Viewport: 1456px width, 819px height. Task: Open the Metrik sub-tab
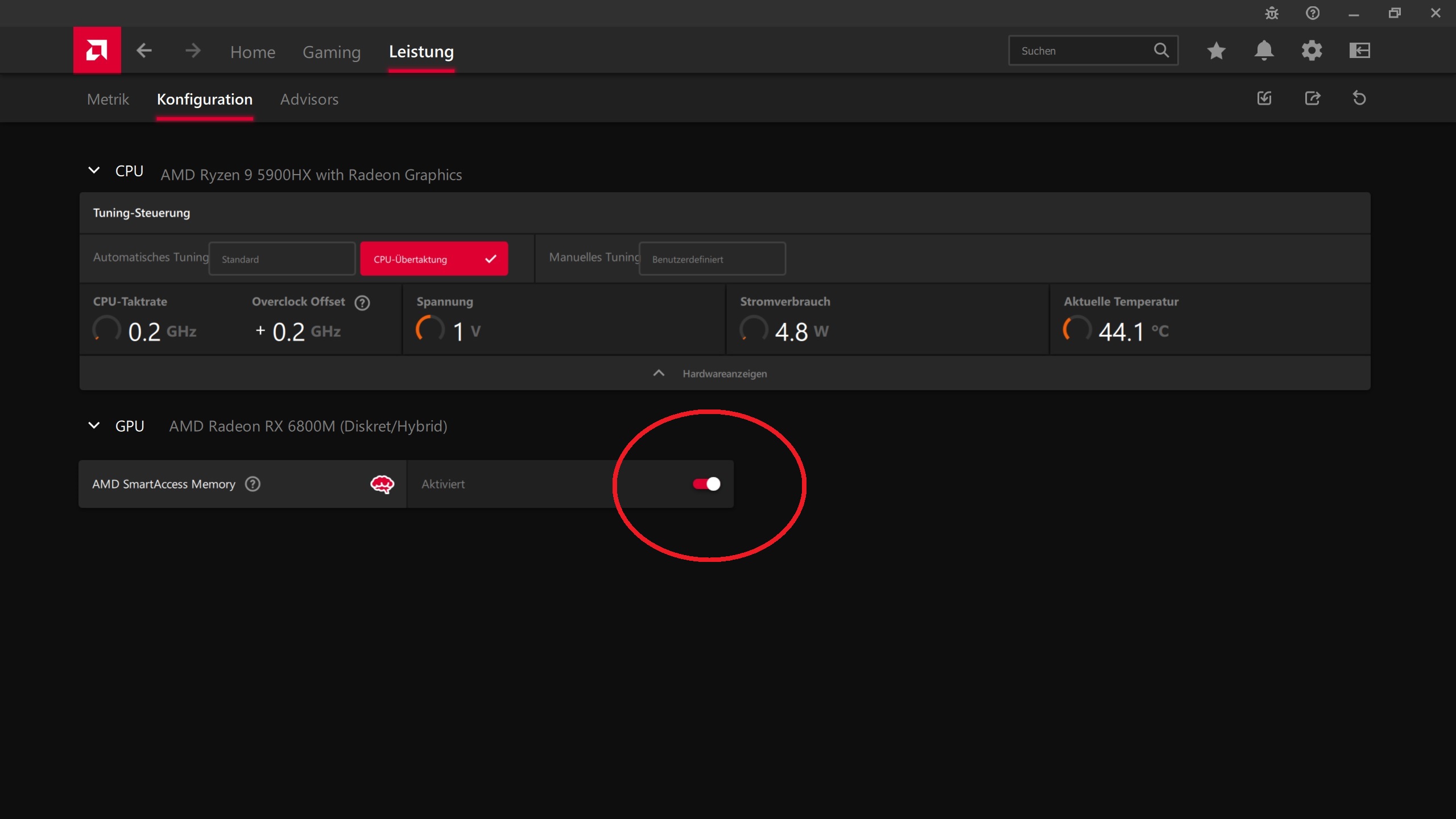[x=108, y=100]
